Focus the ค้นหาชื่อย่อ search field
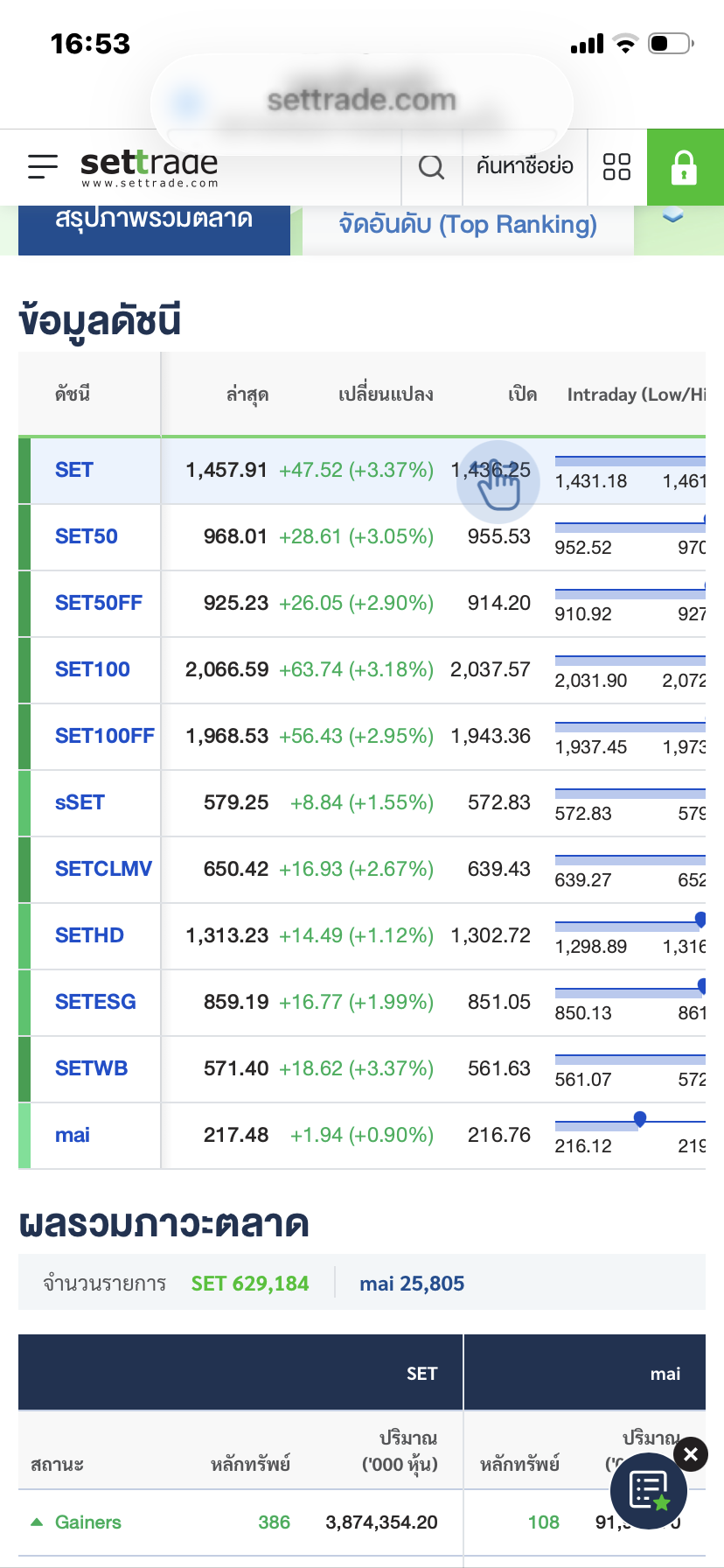 [x=525, y=166]
